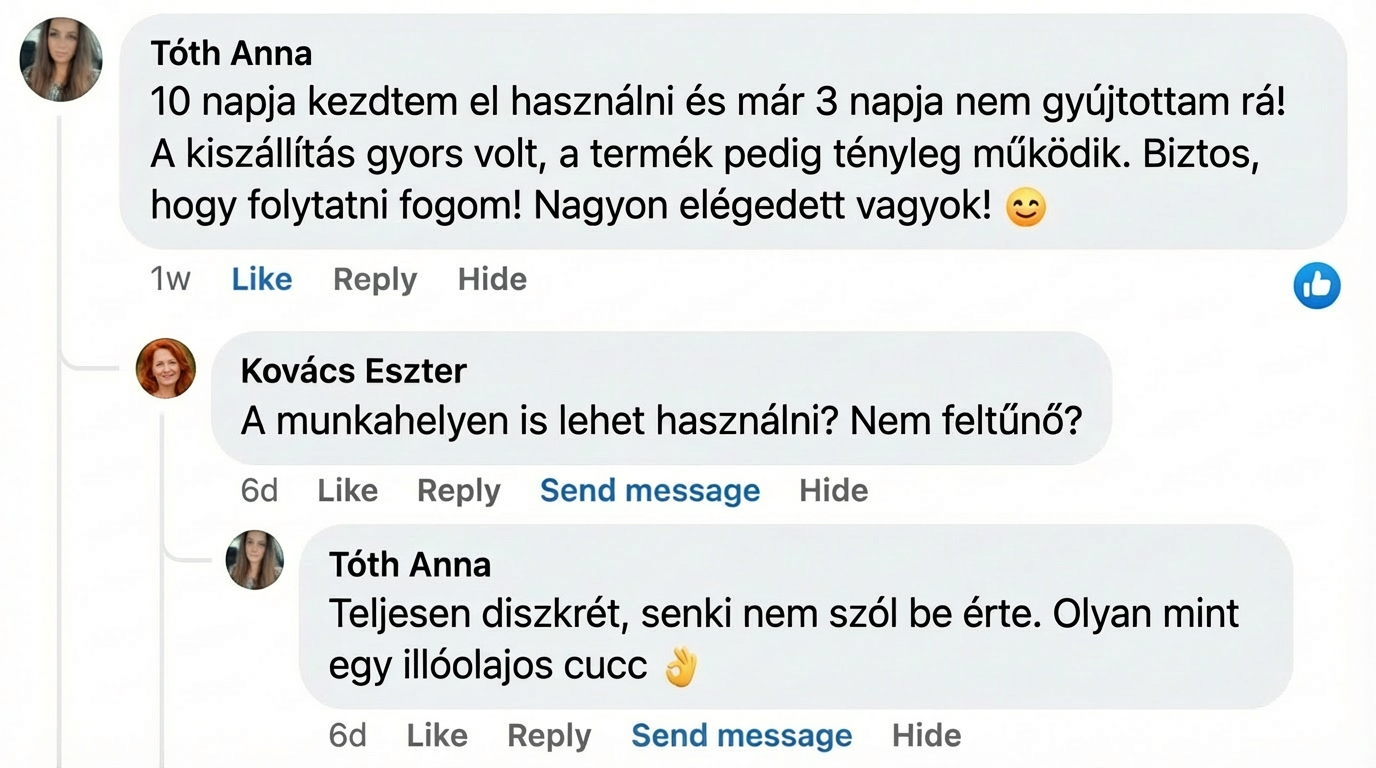Image resolution: width=1376 pixels, height=768 pixels.
Task: Send message from Tóth Anna's nested reply
Action: 742,735
